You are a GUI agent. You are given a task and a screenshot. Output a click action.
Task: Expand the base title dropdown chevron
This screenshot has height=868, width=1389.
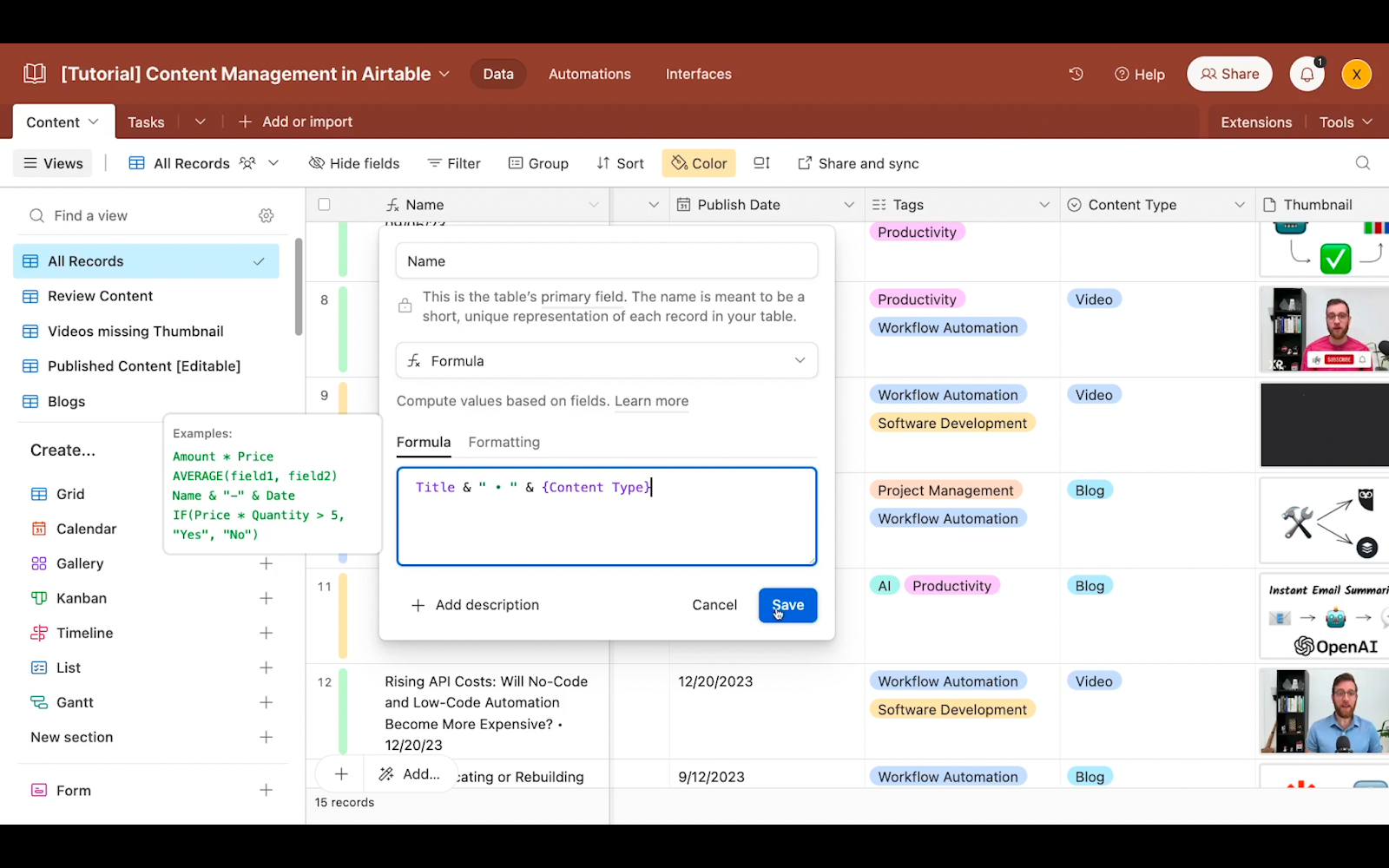pyautogui.click(x=444, y=74)
